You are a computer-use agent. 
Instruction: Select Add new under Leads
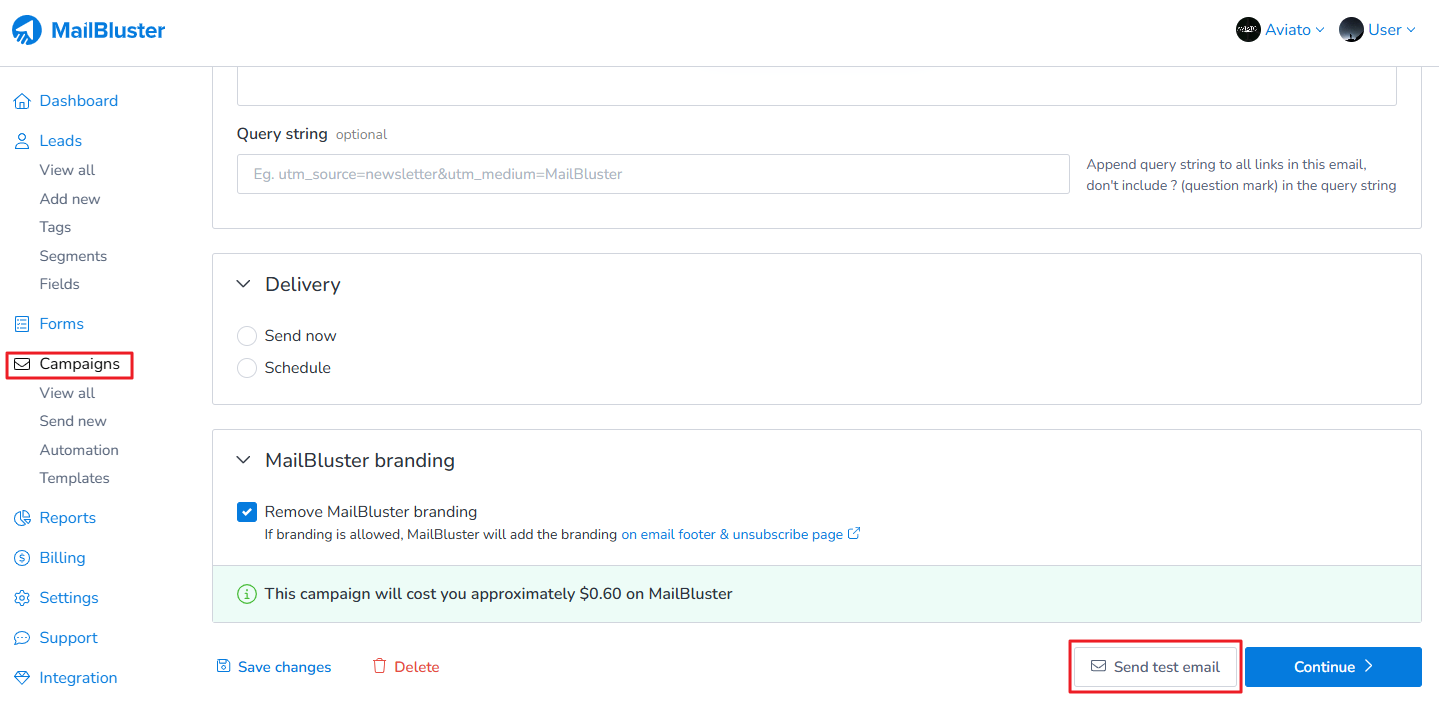[70, 199]
